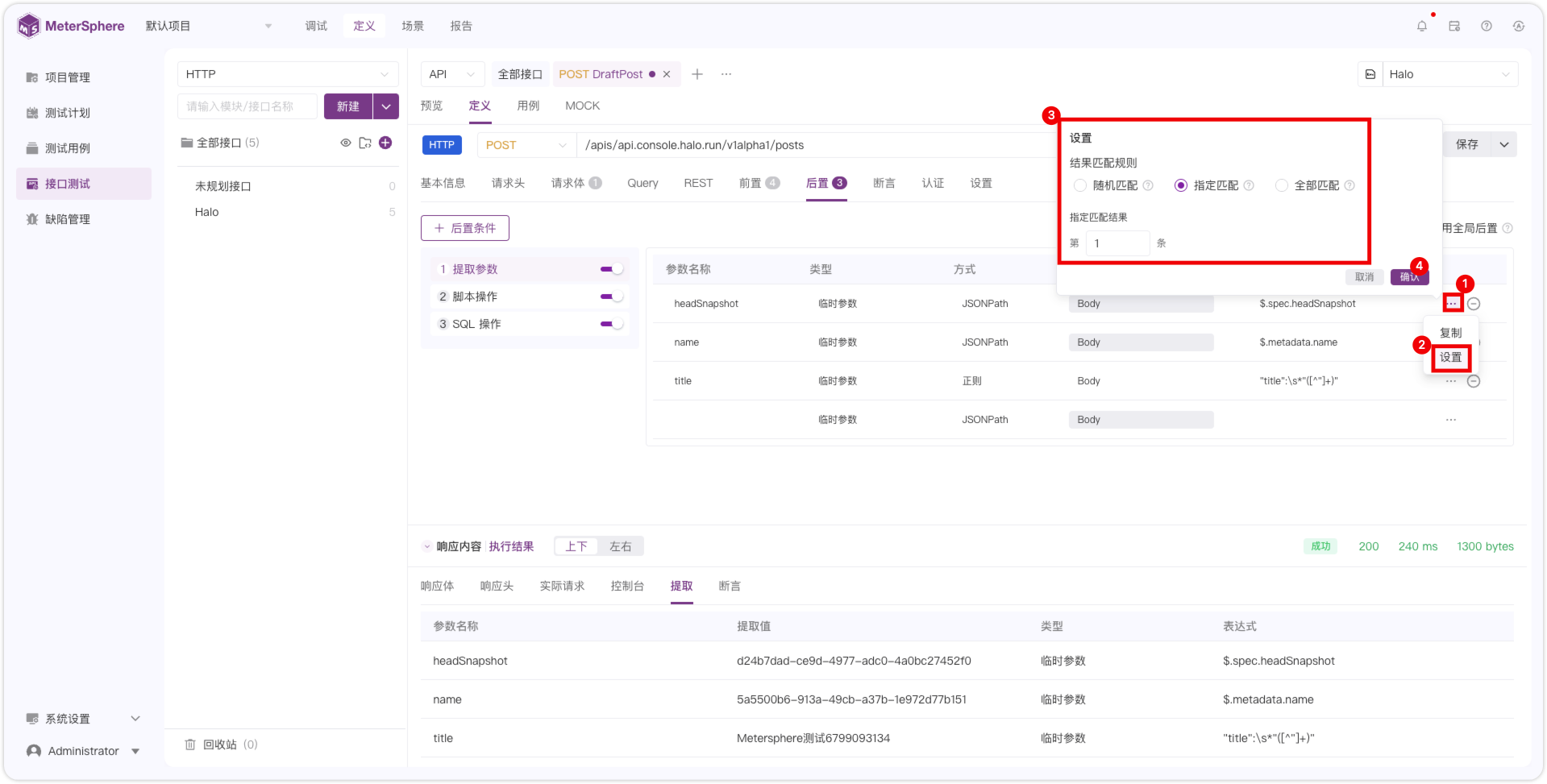Expand the 保存 dropdown arrow
The image size is (1547, 784).
[x=1504, y=144]
